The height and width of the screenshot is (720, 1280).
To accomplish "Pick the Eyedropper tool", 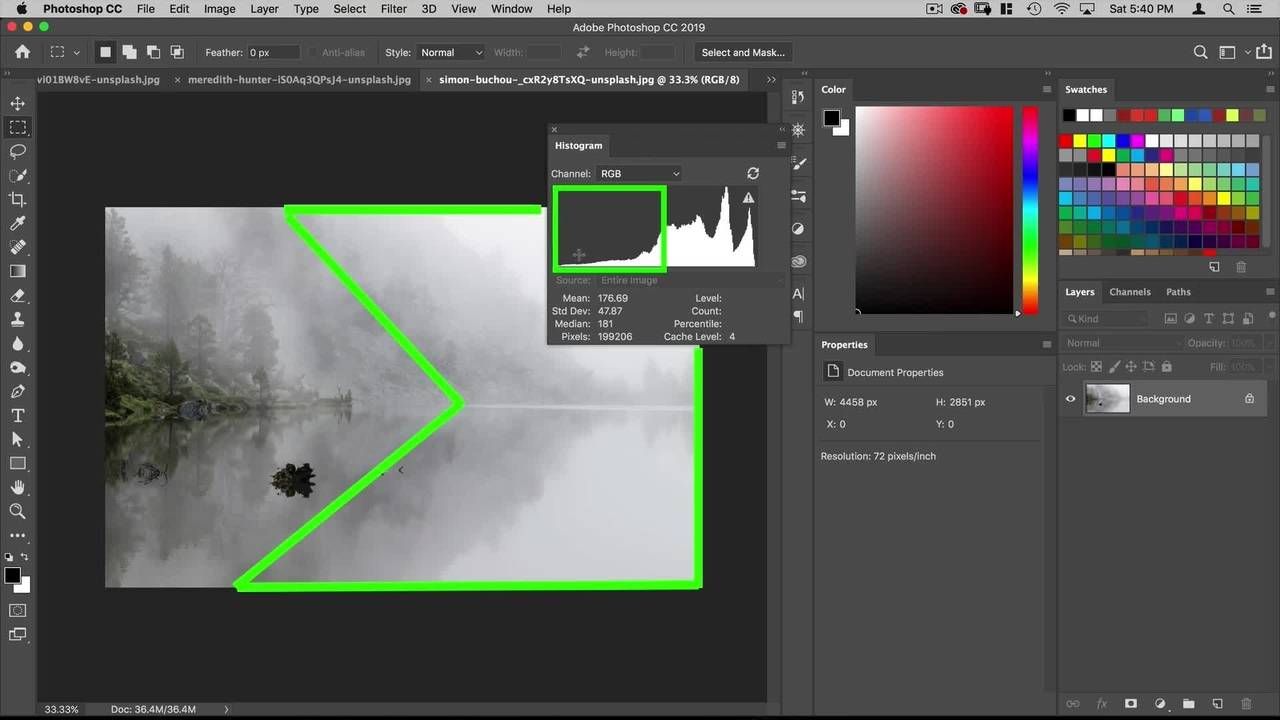I will [18, 223].
